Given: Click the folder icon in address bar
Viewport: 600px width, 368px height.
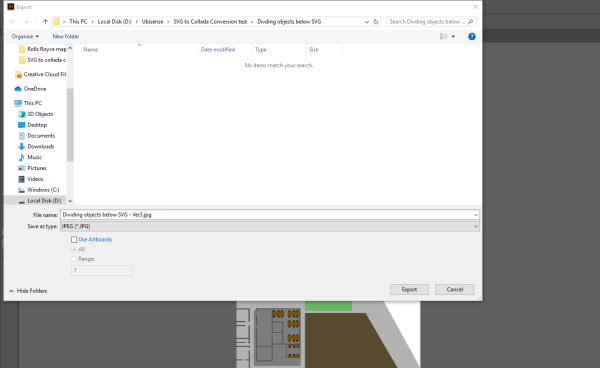Looking at the screenshot, I should 56,21.
